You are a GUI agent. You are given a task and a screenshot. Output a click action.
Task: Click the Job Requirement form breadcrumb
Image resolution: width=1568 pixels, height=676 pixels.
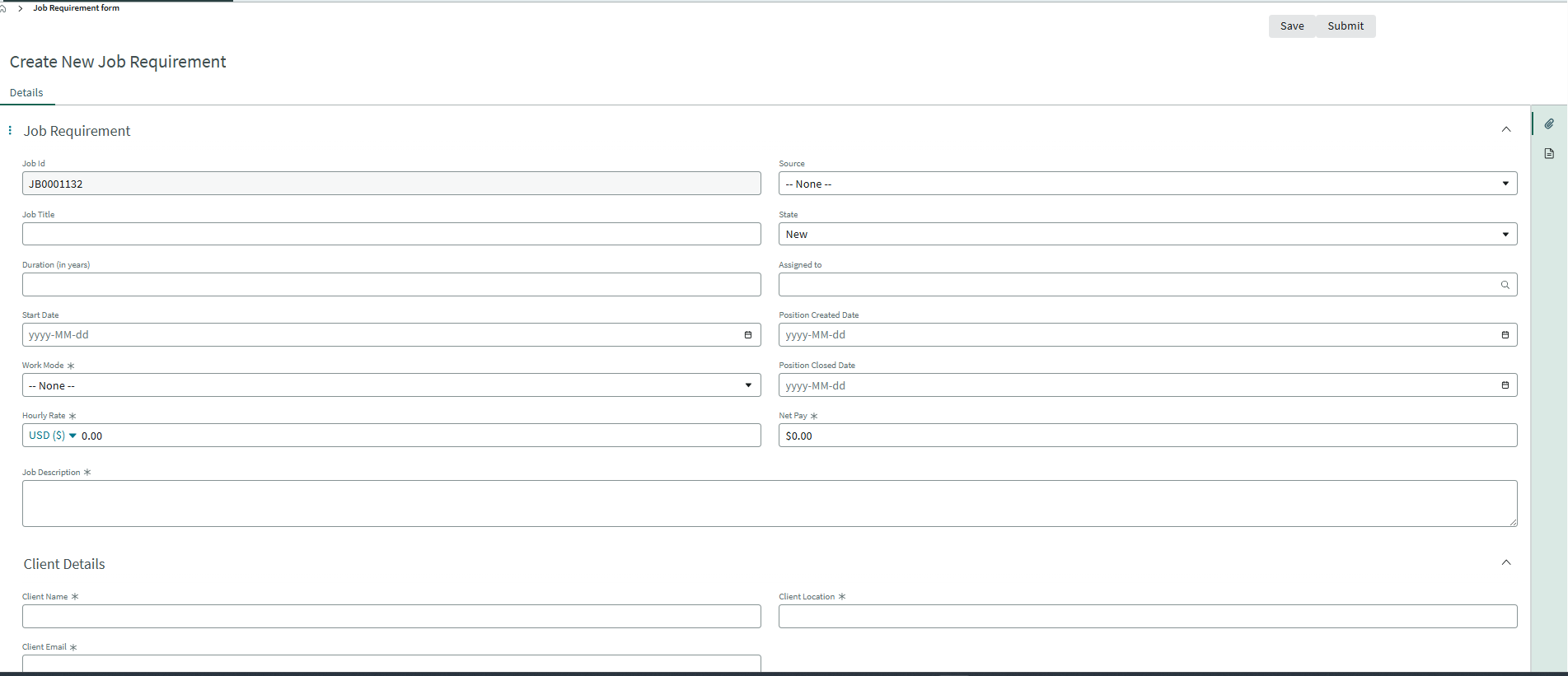[76, 8]
